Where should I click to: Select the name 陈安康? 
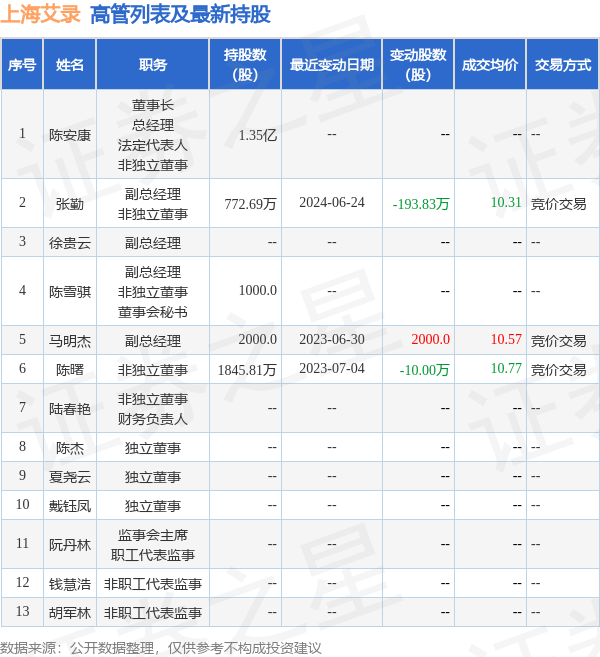[70, 135]
